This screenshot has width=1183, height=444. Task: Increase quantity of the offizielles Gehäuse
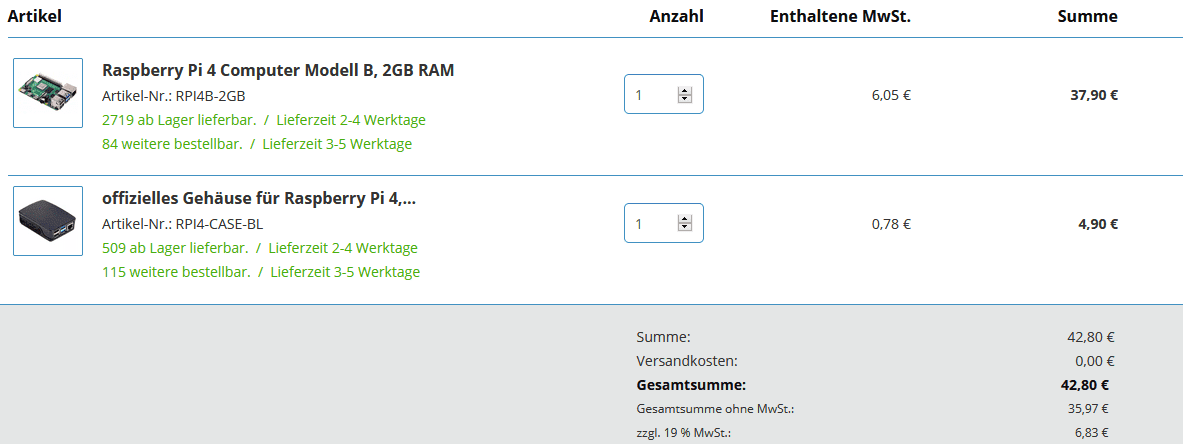[x=685, y=219]
